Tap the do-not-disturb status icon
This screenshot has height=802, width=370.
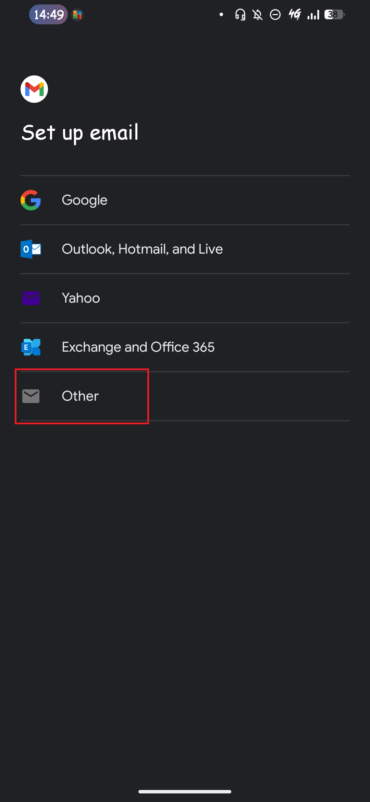point(275,15)
